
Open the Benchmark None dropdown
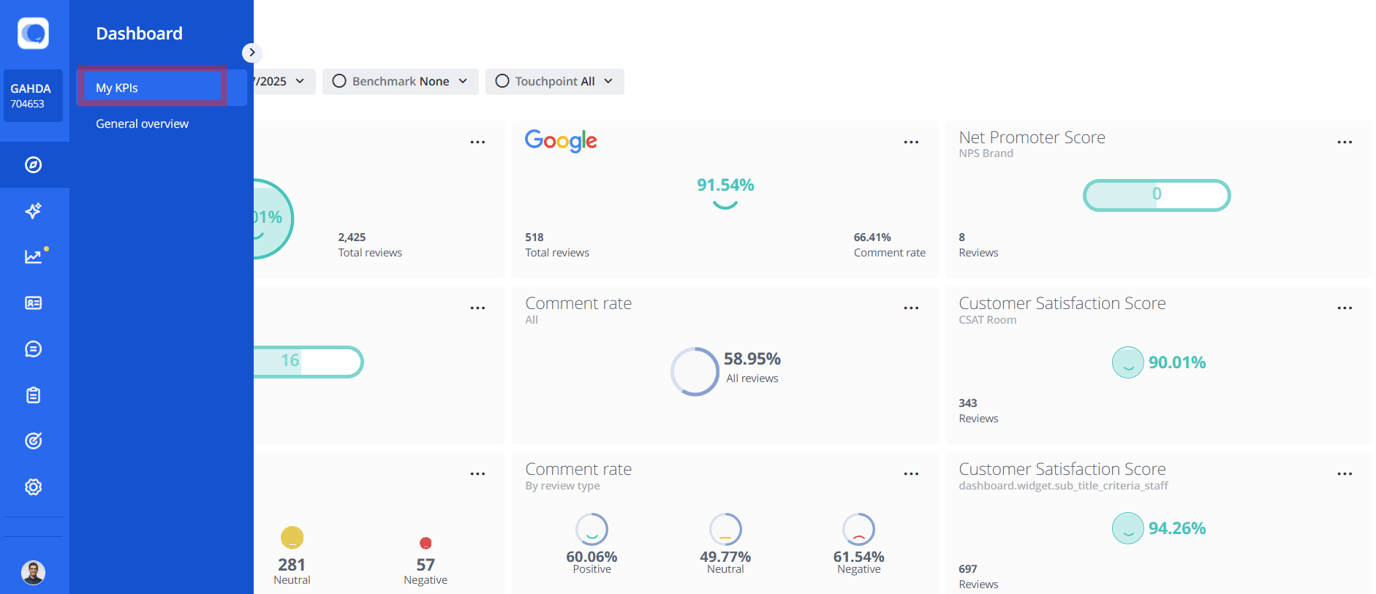(x=400, y=81)
